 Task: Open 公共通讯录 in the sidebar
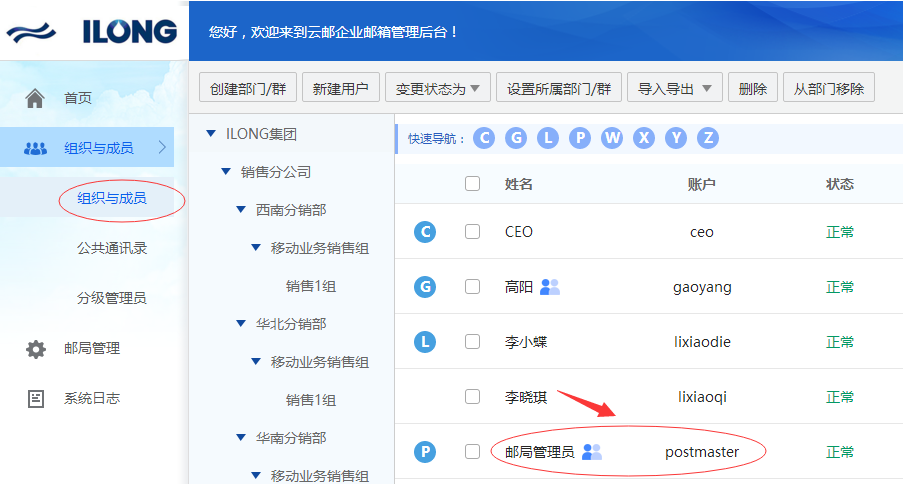pyautogui.click(x=112, y=248)
